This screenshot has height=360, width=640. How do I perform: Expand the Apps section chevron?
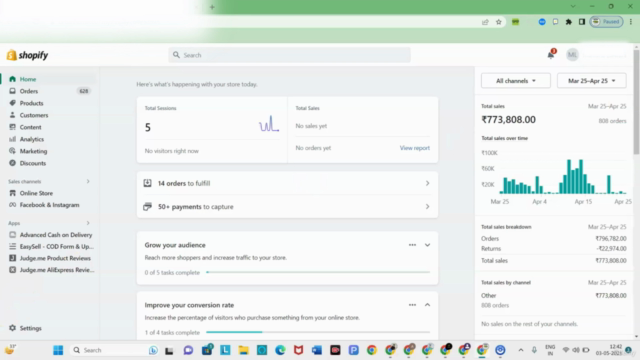pyautogui.click(x=88, y=223)
